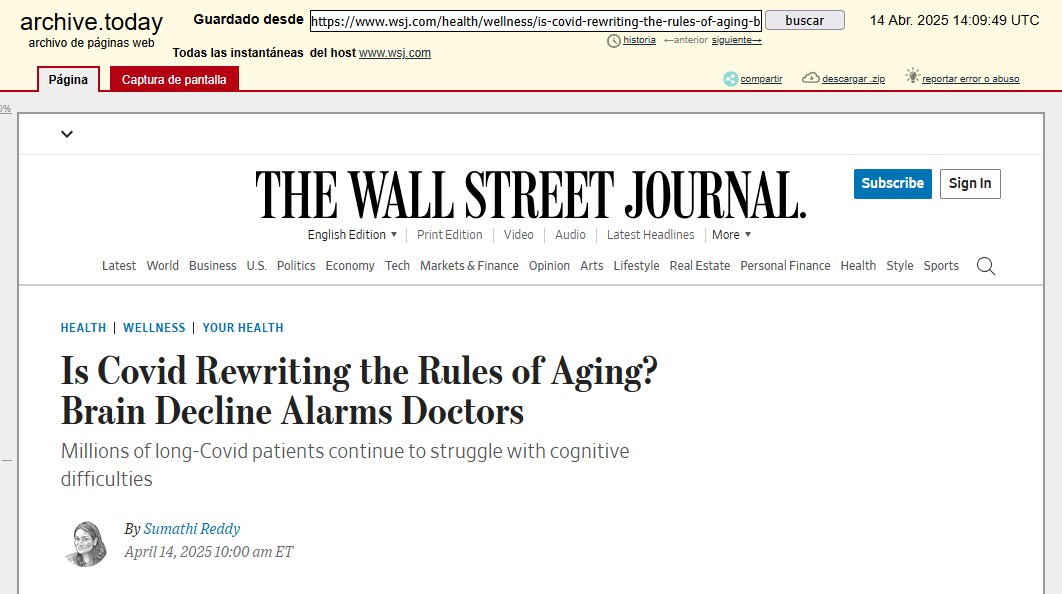Screen dimensions: 1062x594
Task: Click the share icon in archive bar
Action: point(730,78)
